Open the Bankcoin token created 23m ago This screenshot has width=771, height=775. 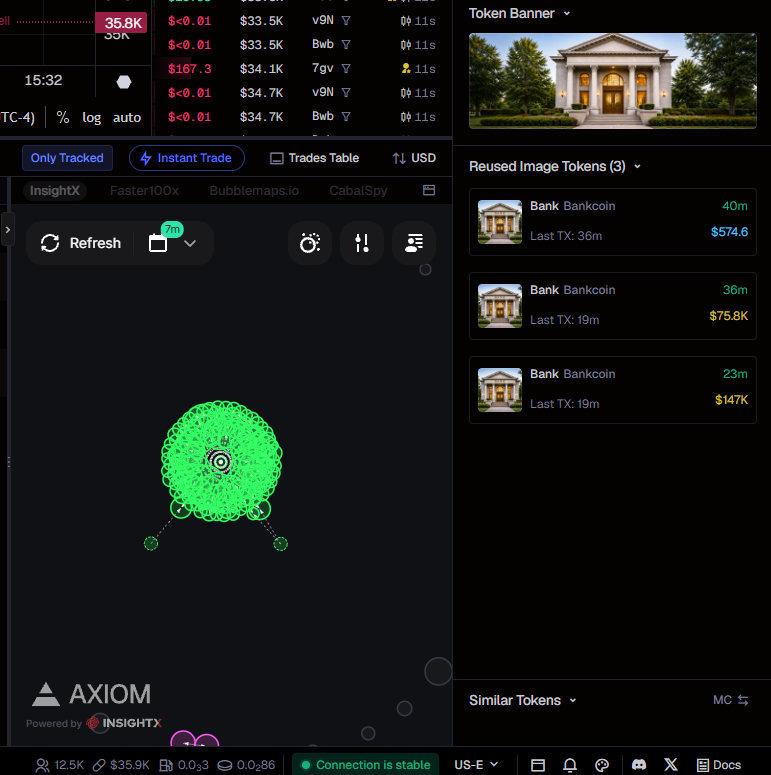click(x=612, y=390)
